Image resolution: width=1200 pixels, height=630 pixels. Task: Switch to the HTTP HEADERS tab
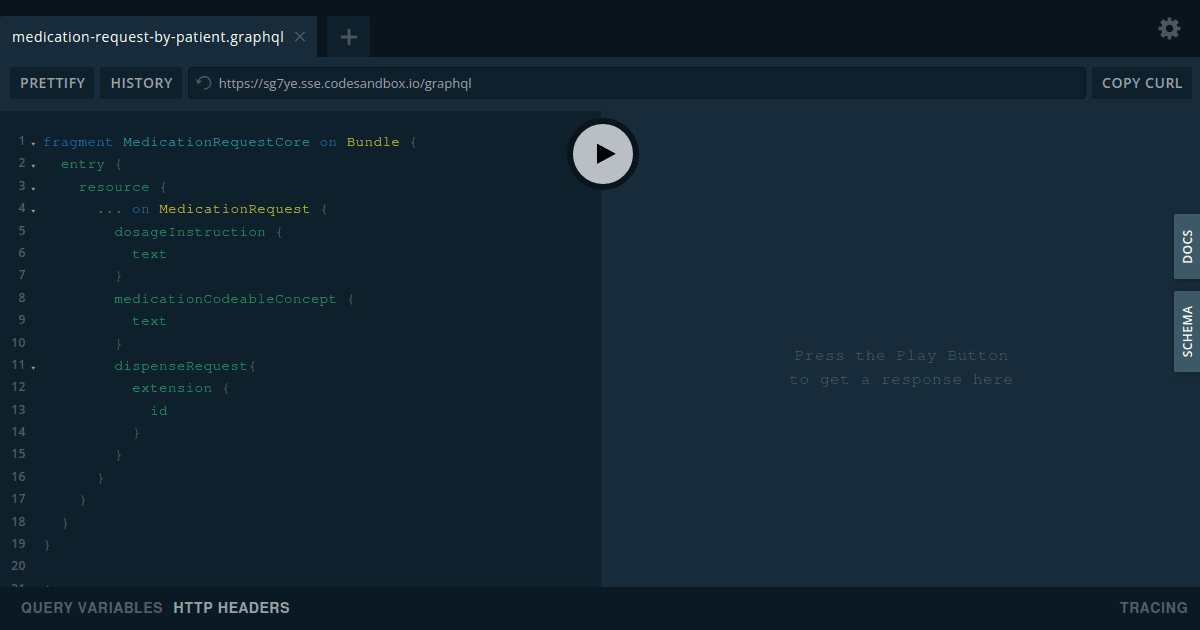tap(231, 607)
